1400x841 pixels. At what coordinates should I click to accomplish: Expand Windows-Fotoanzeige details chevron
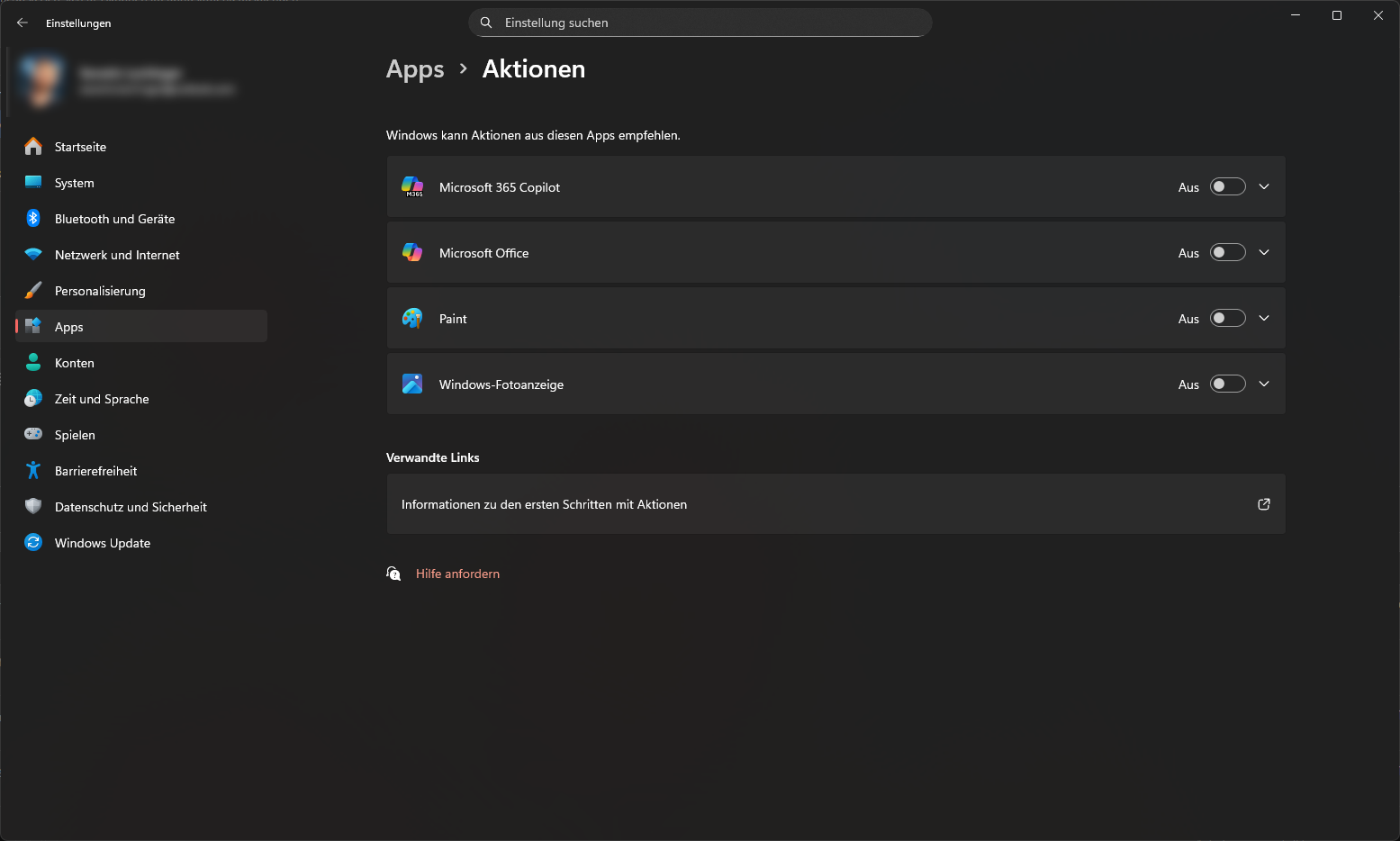[1264, 384]
